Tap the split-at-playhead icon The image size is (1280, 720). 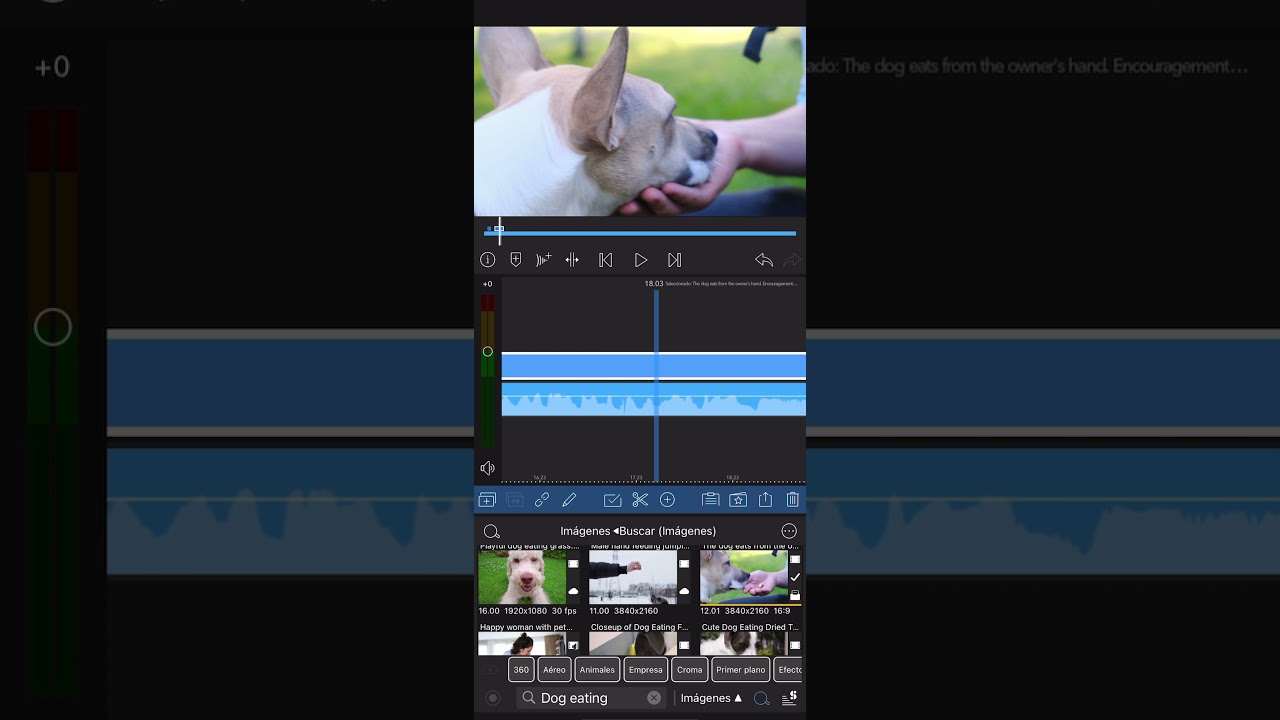coord(572,260)
